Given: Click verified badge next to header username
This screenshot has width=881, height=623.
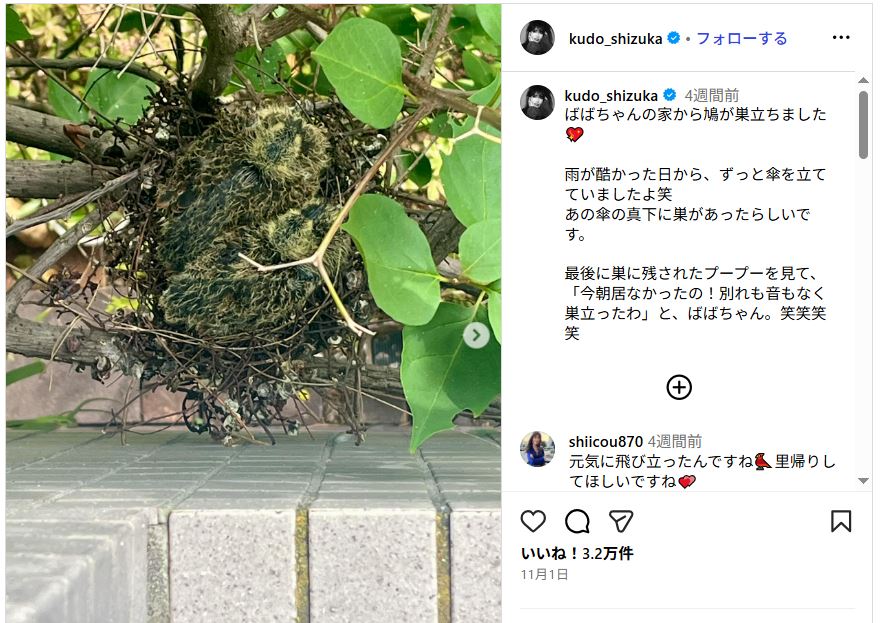Looking at the screenshot, I should pyautogui.click(x=673, y=38).
